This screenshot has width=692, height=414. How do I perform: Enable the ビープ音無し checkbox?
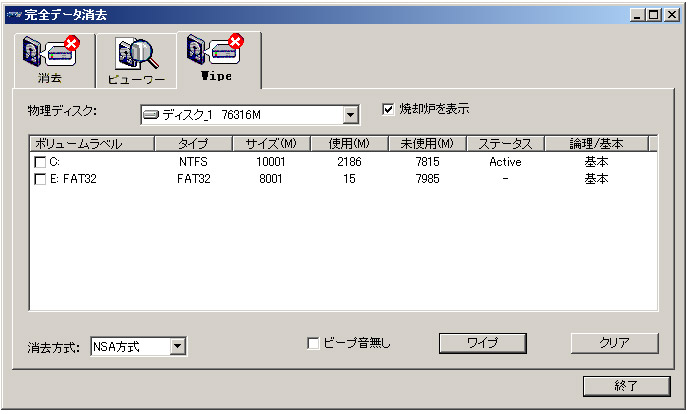pyautogui.click(x=313, y=343)
